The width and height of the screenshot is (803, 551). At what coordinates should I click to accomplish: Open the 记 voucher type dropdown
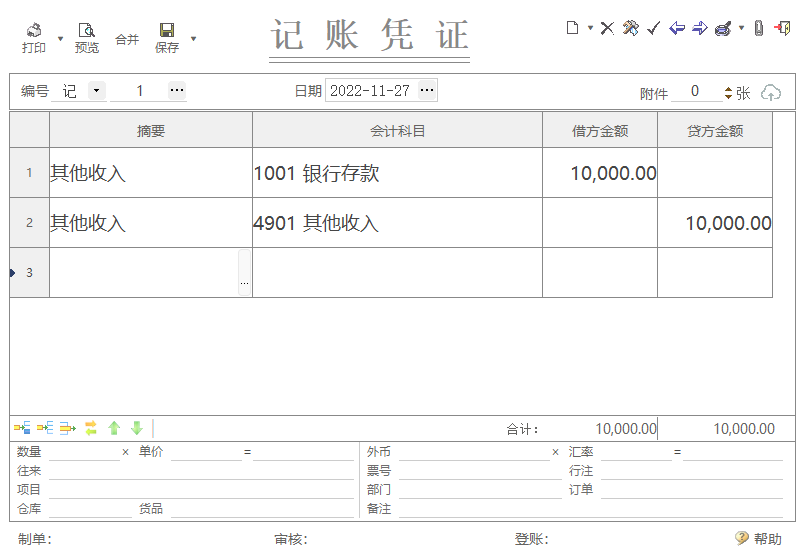point(96,91)
